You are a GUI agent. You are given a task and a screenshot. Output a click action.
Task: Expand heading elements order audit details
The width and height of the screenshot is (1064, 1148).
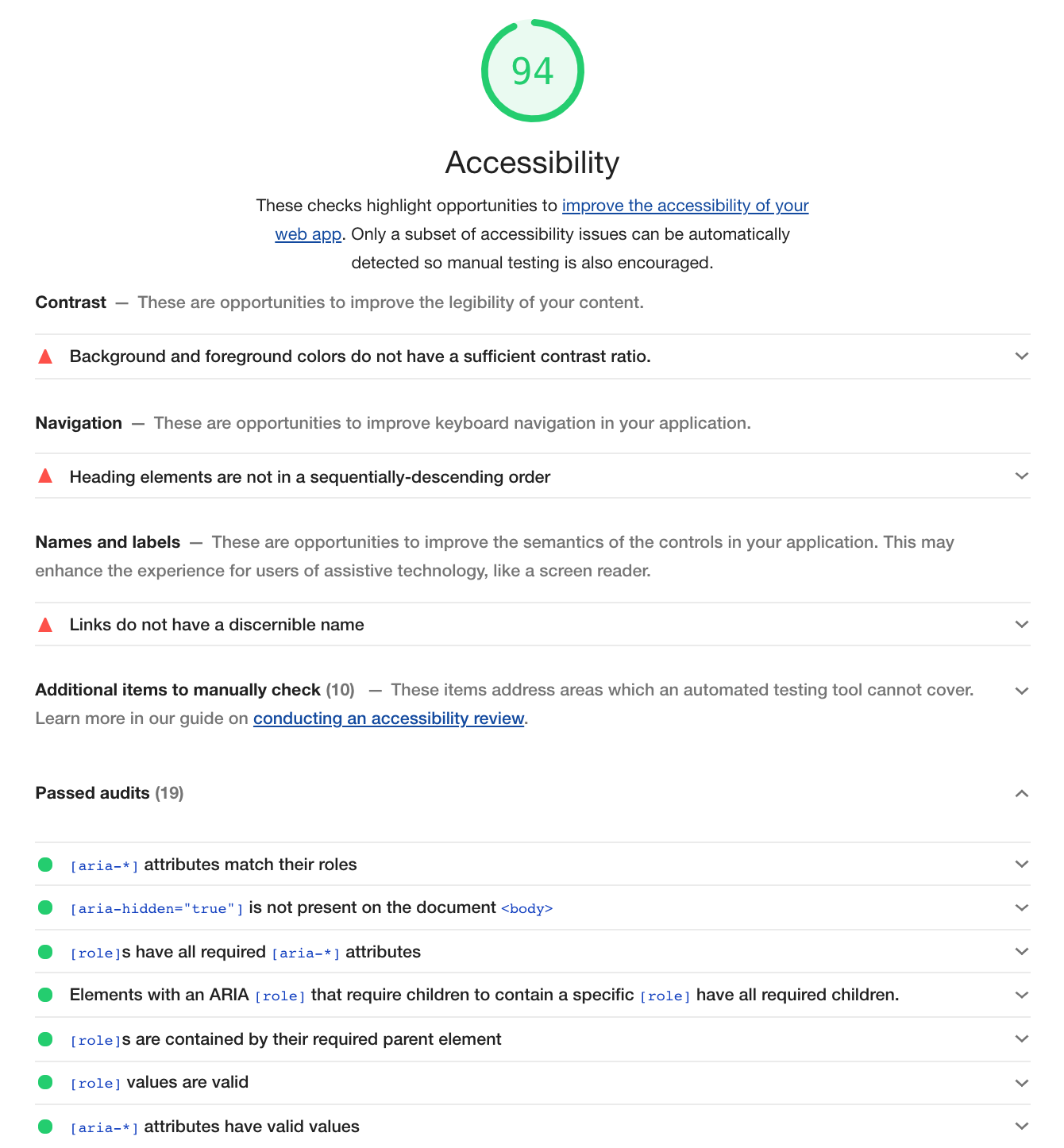(1022, 476)
